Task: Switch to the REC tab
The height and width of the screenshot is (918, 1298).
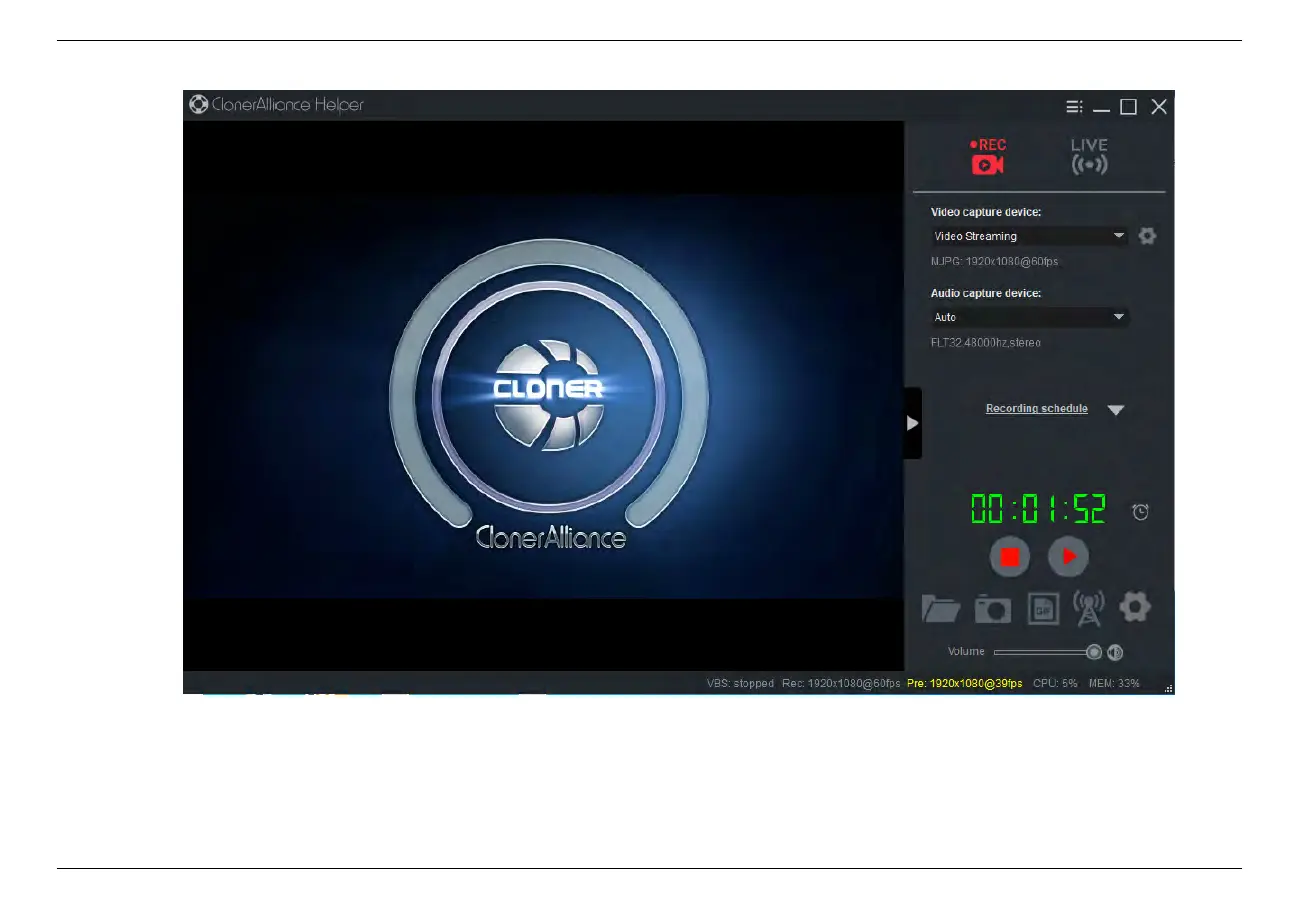Action: point(988,157)
